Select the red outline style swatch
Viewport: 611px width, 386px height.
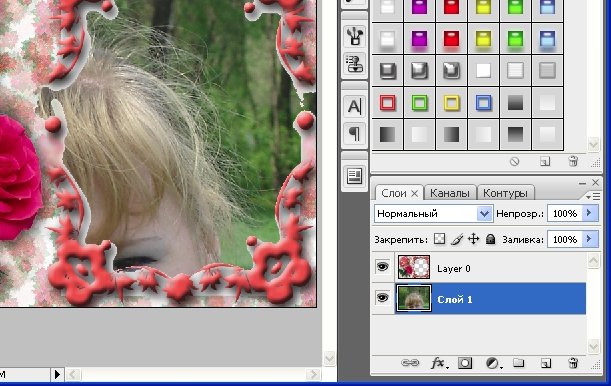click(387, 103)
